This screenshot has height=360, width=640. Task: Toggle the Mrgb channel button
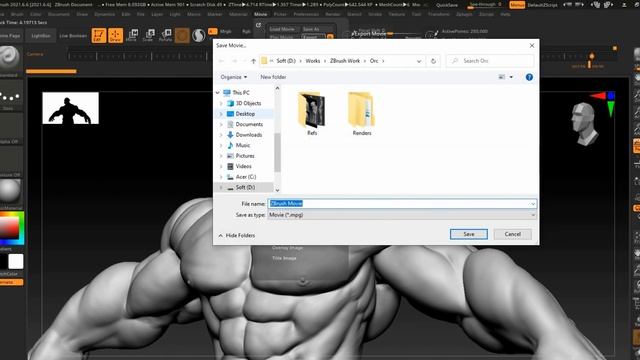click(x=226, y=31)
